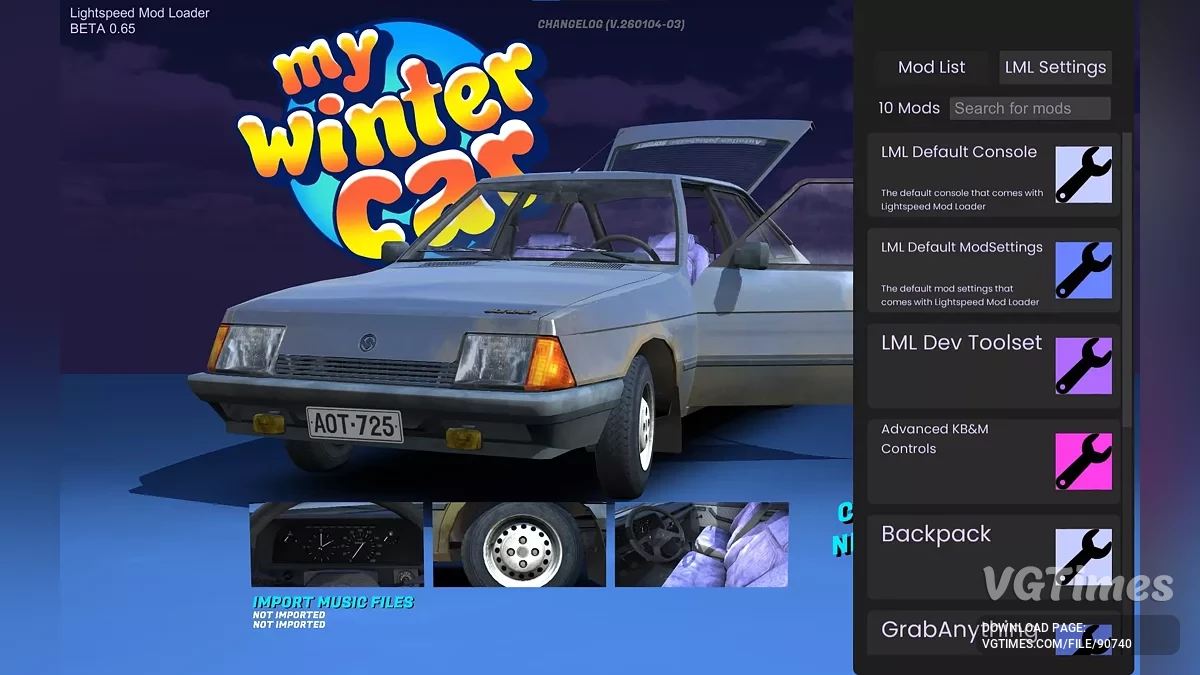Select the interior seats thumbnail

point(701,544)
